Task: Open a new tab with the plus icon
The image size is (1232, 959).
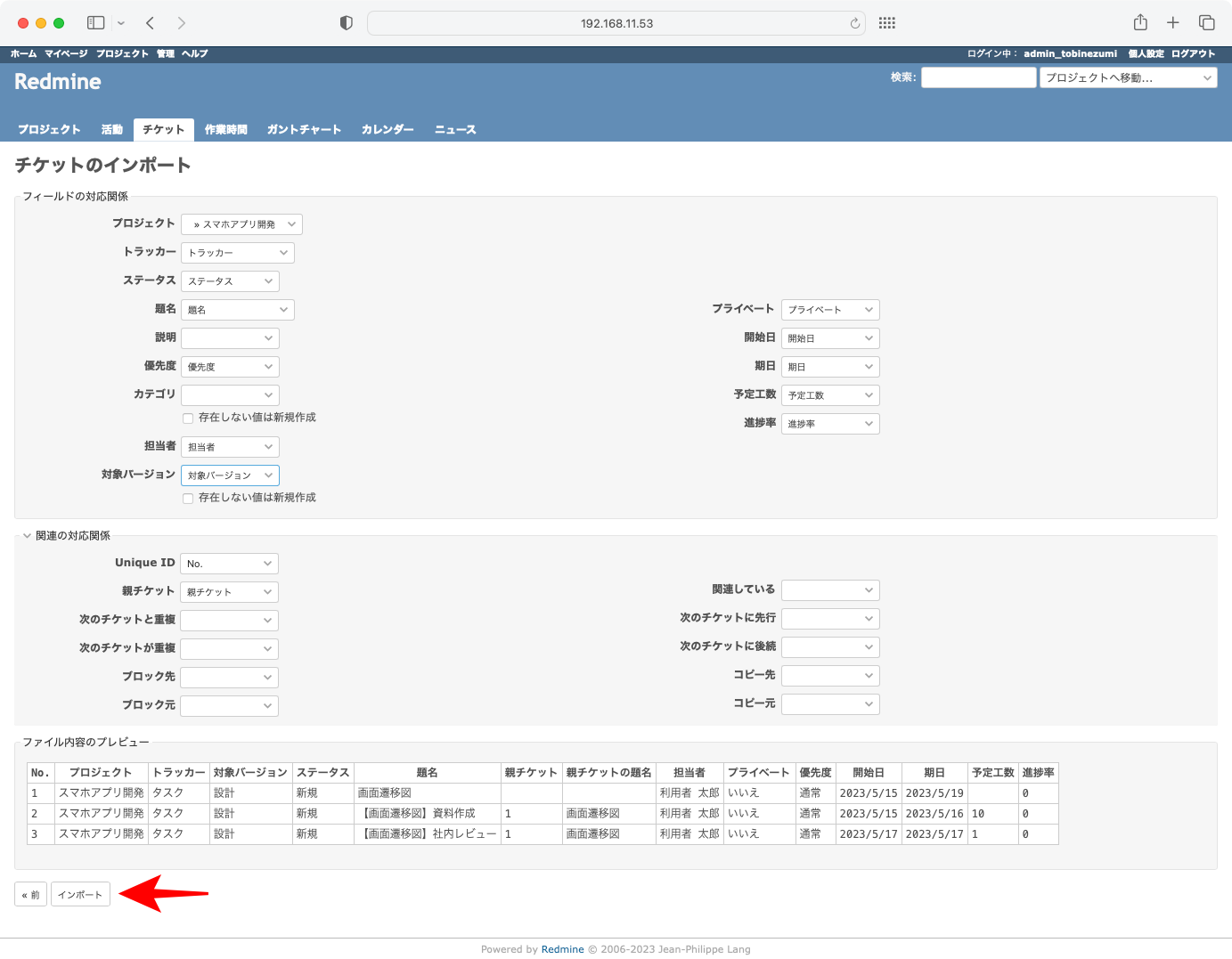Action: 1173,22
